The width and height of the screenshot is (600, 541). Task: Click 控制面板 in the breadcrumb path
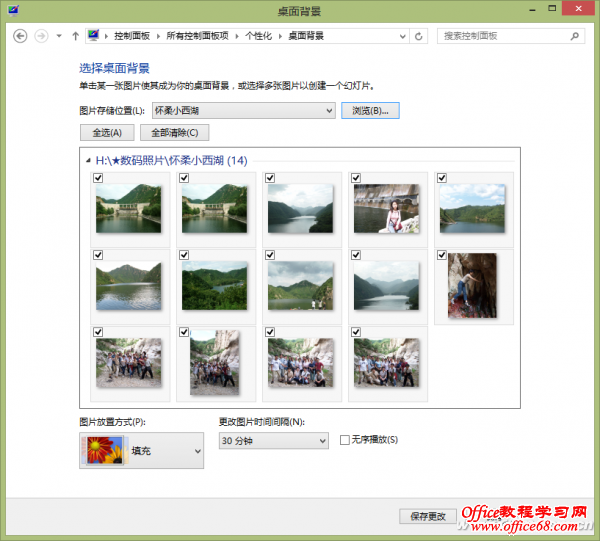(x=132, y=36)
